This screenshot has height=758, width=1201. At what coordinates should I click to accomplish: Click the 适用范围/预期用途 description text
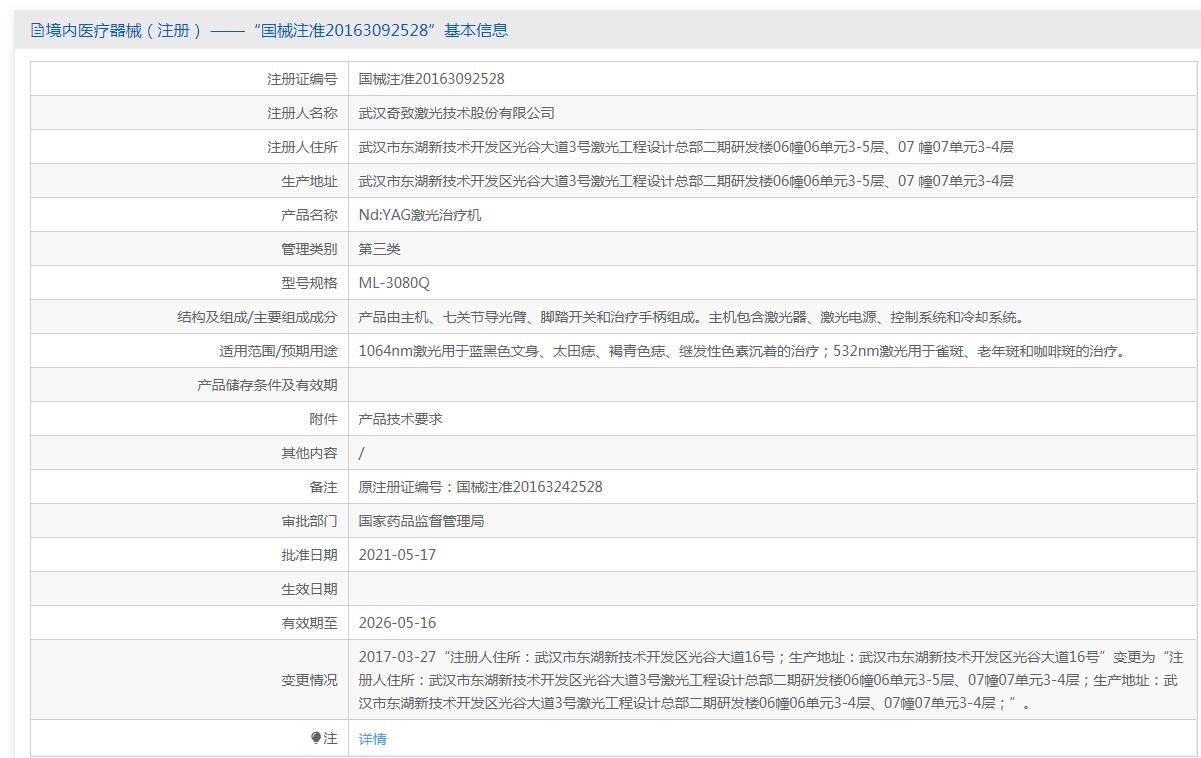(x=742, y=351)
